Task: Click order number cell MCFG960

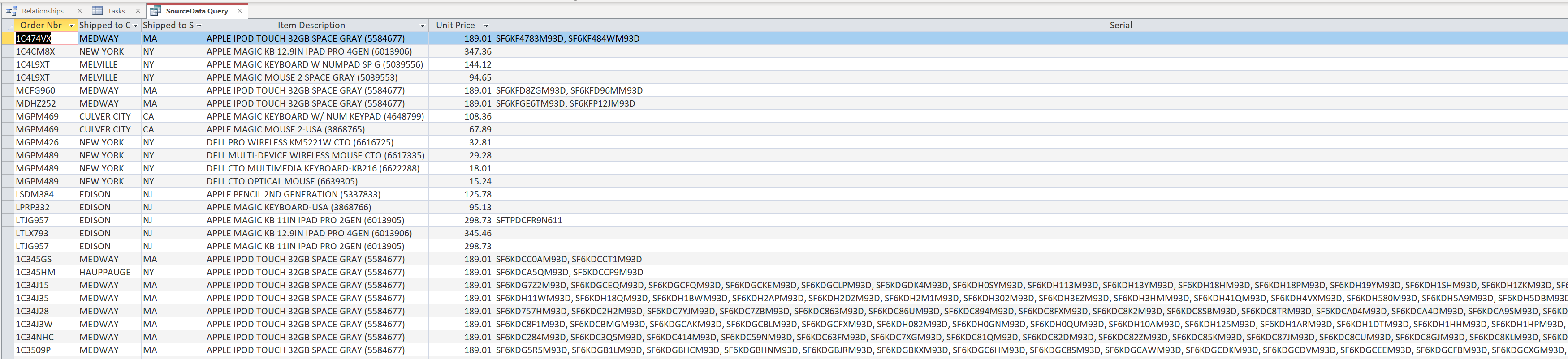Action: point(46,91)
